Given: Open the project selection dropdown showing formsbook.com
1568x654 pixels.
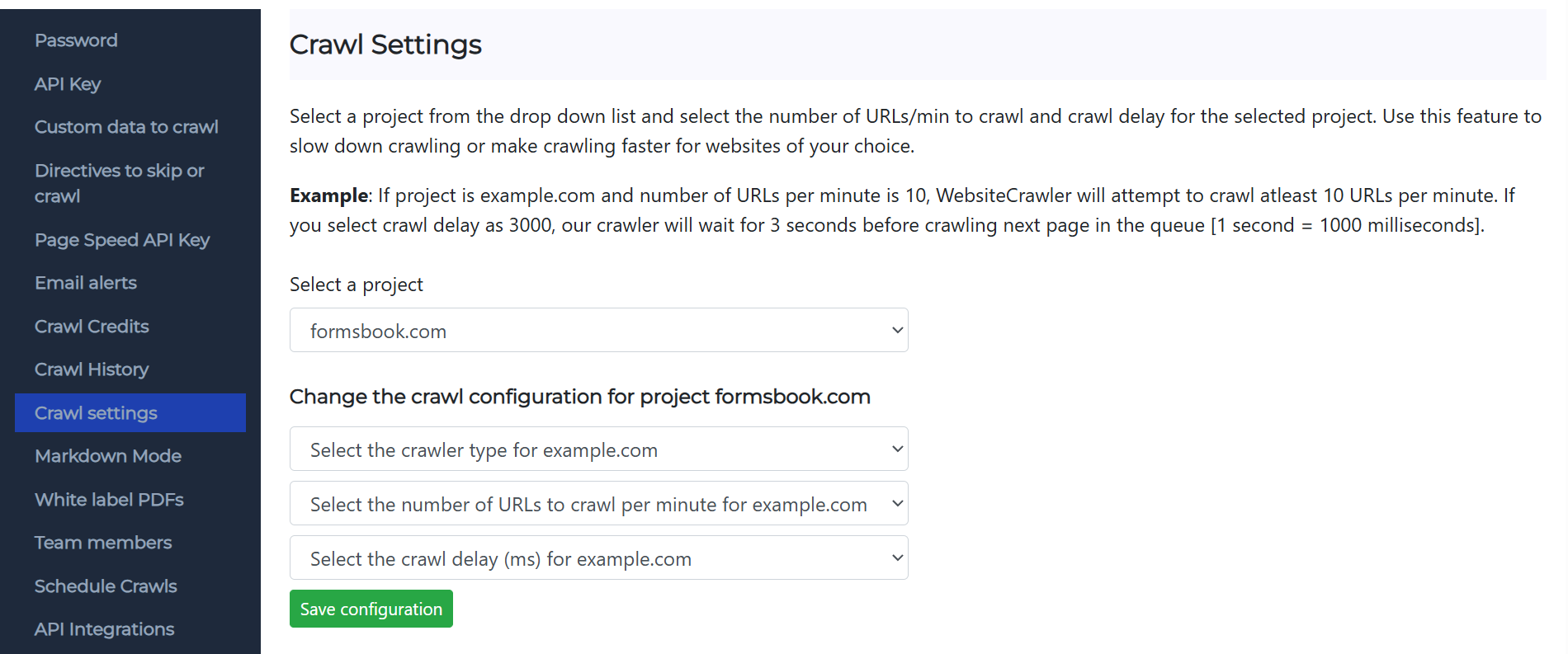Looking at the screenshot, I should click(x=598, y=330).
